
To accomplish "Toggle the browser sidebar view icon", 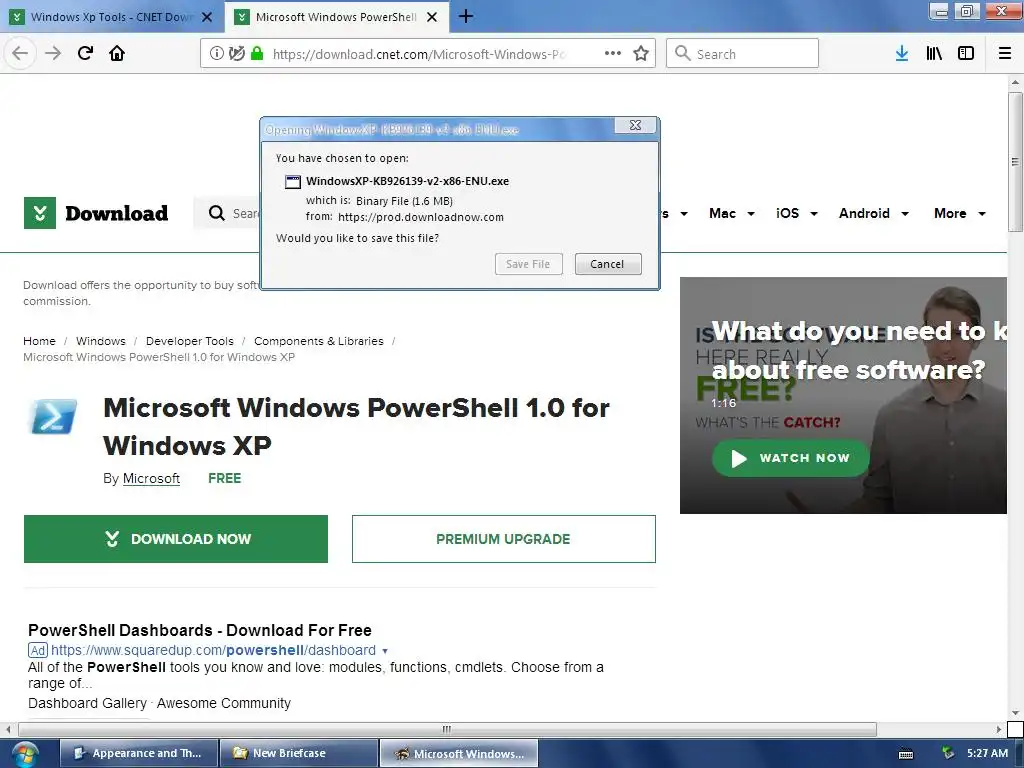I will [x=966, y=53].
